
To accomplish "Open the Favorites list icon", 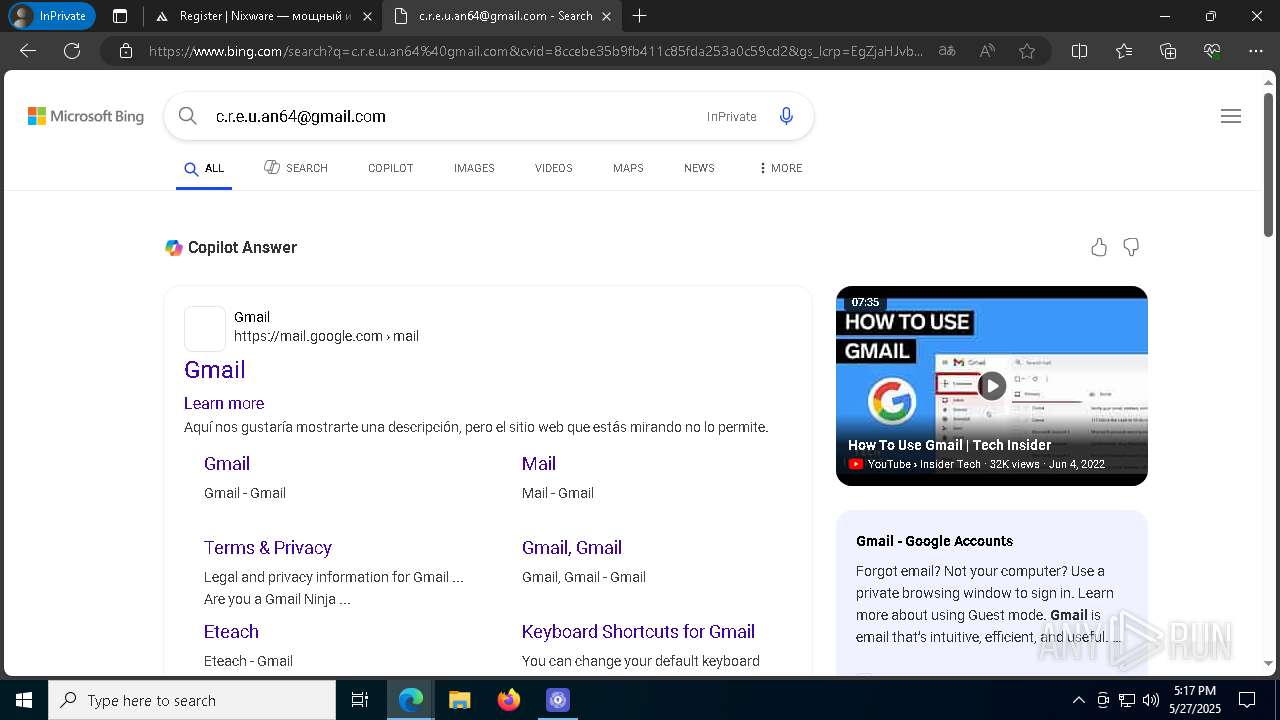I will 1124,51.
